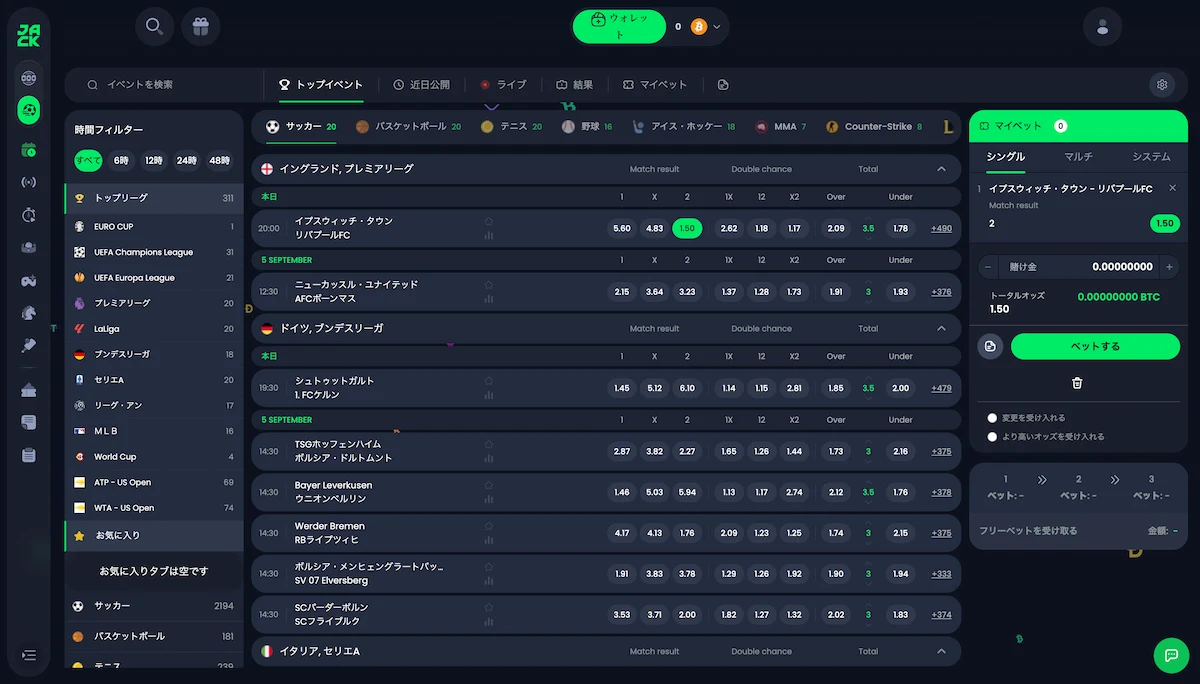
Task: Open the マイベット tab in top navigation
Action: pyautogui.click(x=655, y=85)
